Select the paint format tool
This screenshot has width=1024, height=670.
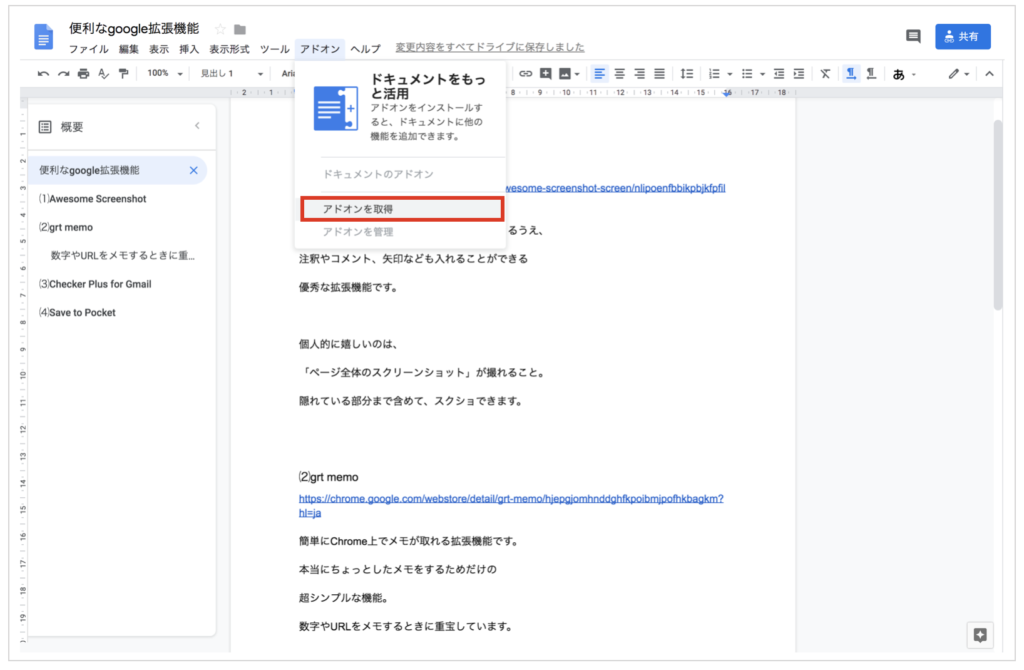coord(123,74)
